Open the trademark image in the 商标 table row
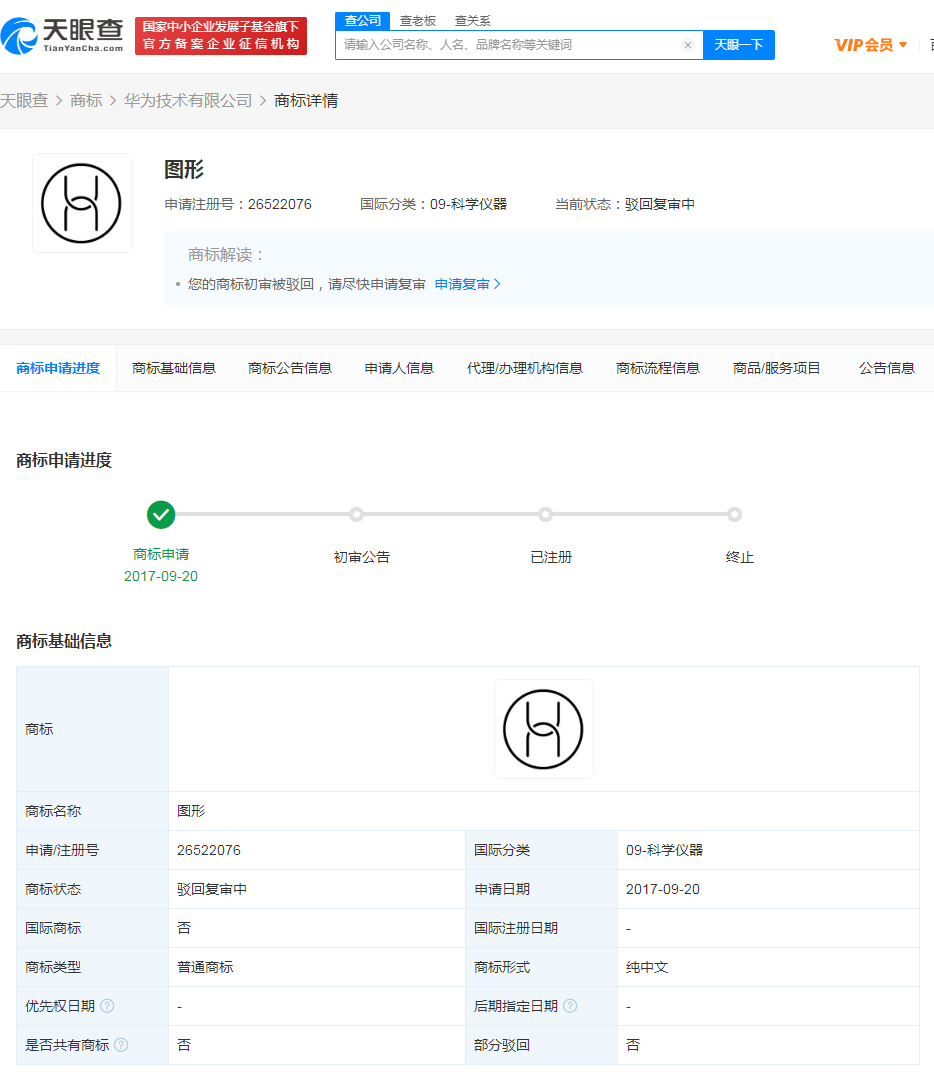 [x=544, y=729]
